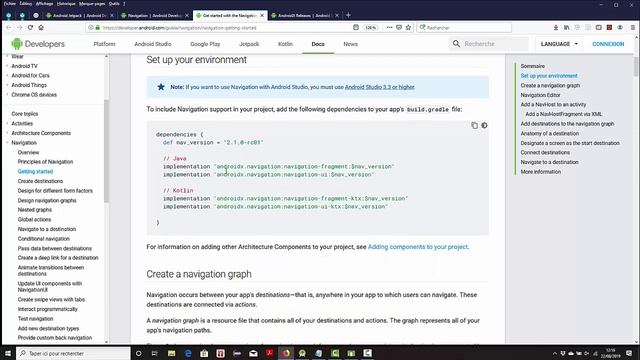The width and height of the screenshot is (640, 360).
Task: Open Adding components to your project link
Action: click(x=418, y=247)
